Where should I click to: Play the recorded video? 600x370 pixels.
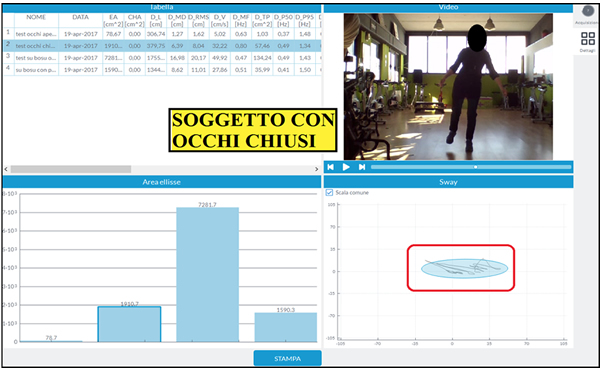[x=346, y=167]
